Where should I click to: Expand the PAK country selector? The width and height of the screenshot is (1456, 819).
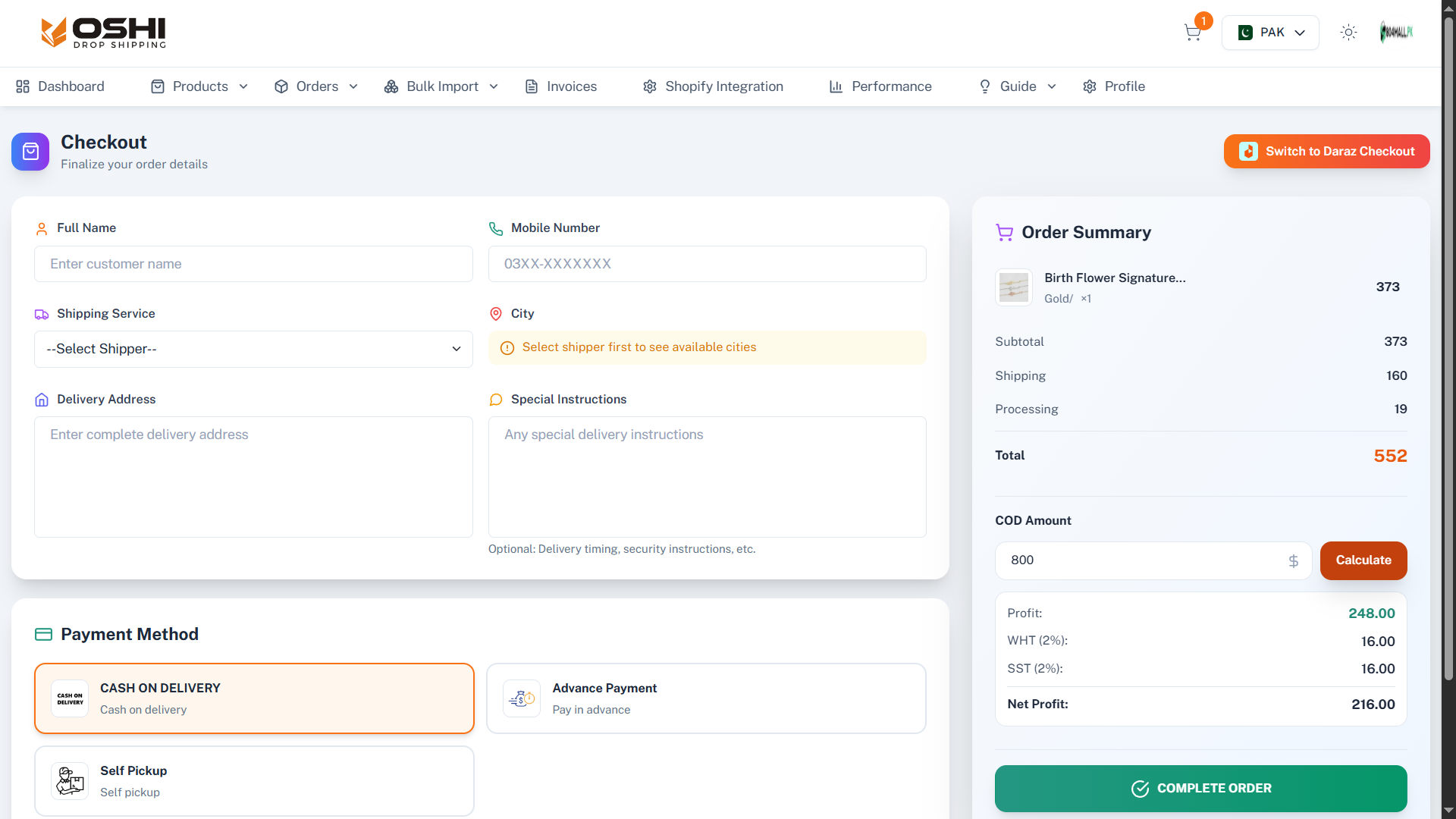pos(1270,33)
